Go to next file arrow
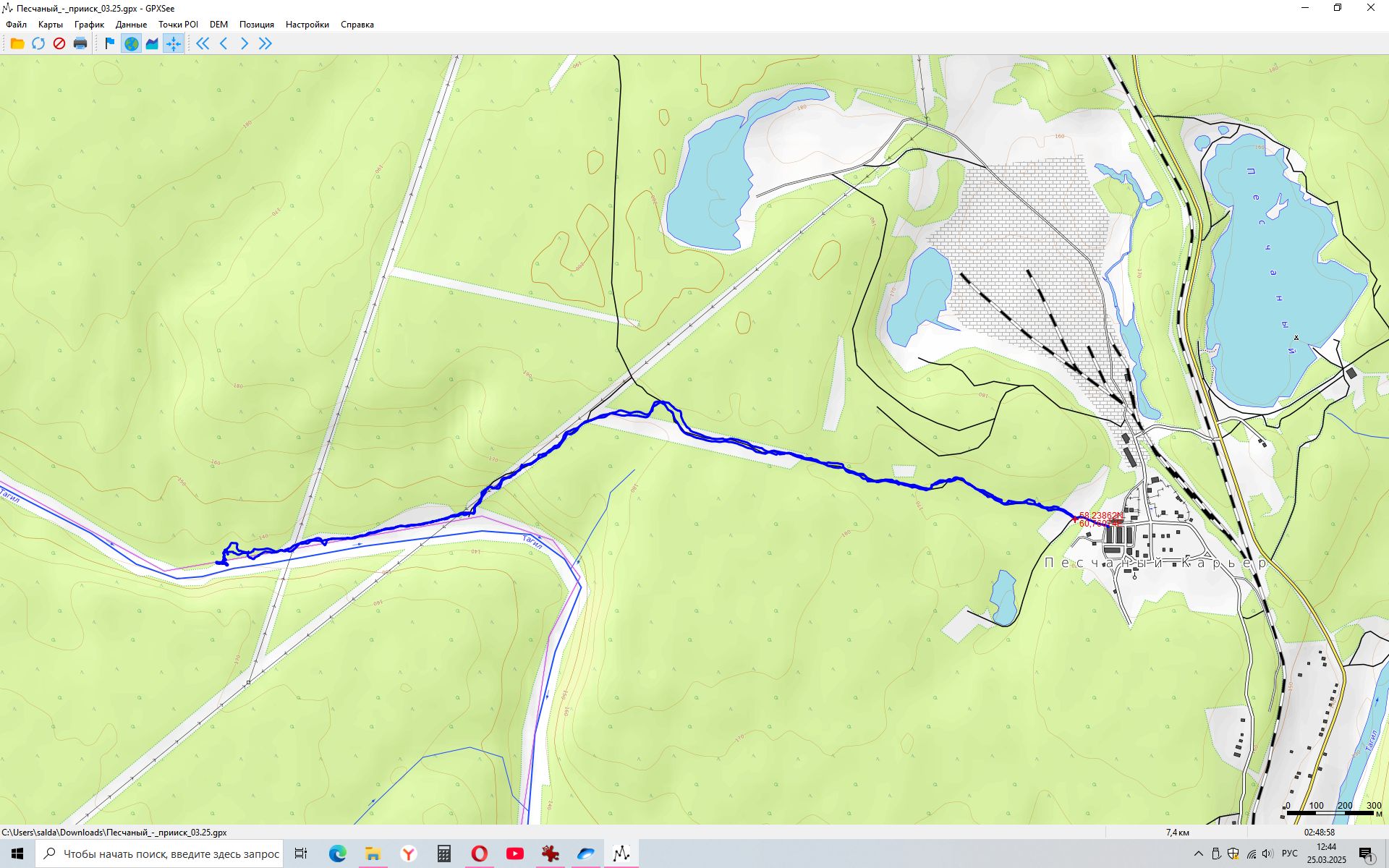The height and width of the screenshot is (868, 1389). pos(245,43)
